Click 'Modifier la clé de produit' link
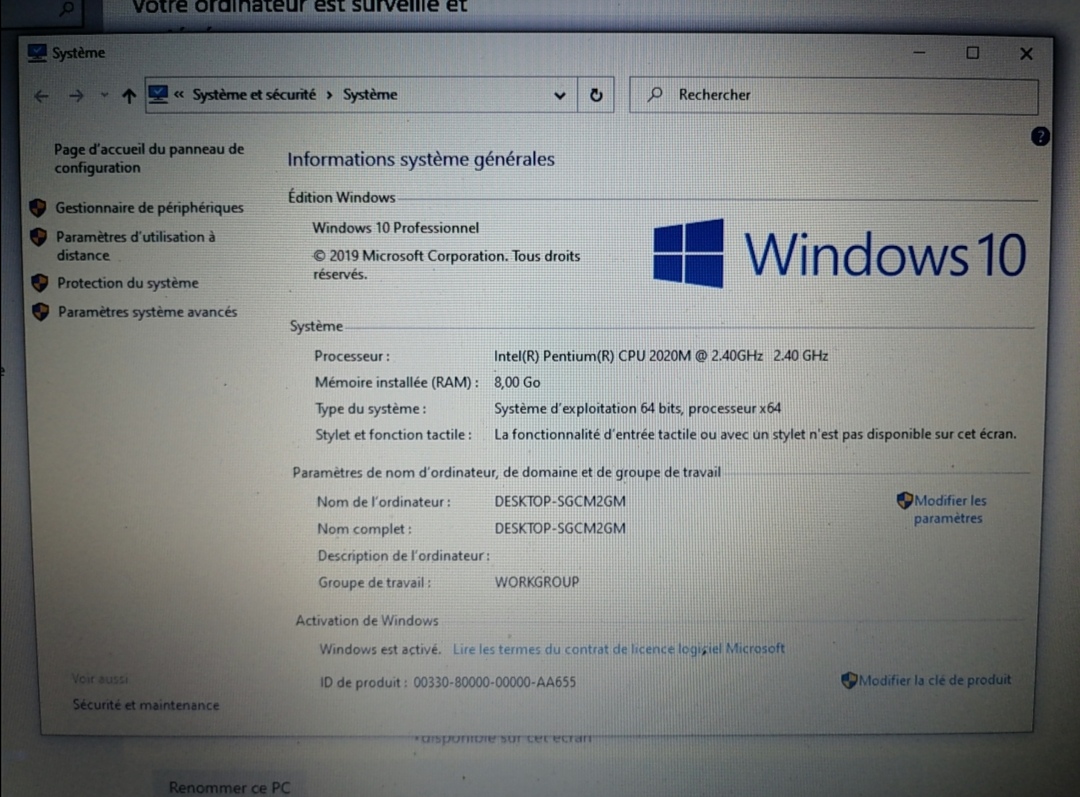This screenshot has width=1080, height=797. tap(935, 680)
